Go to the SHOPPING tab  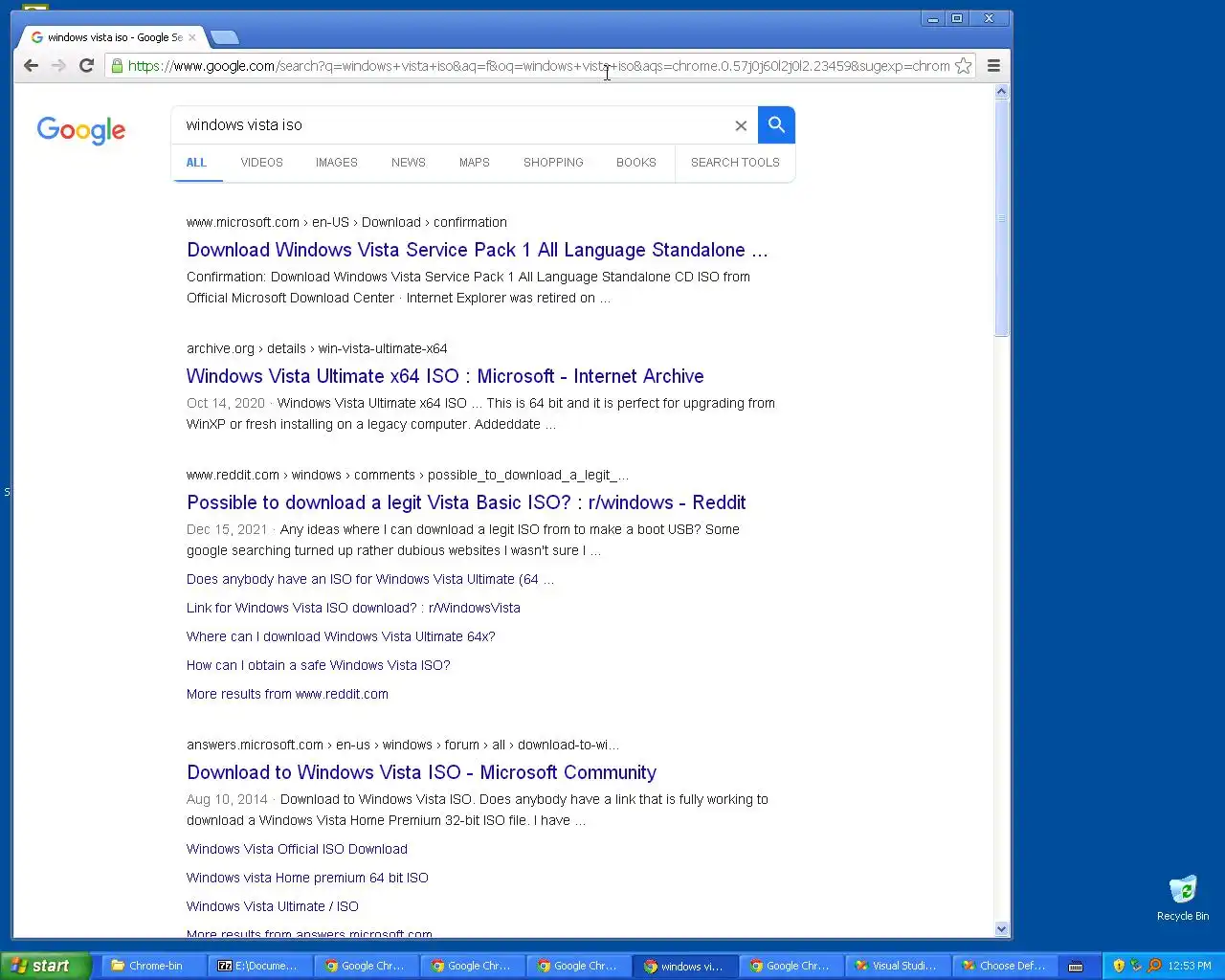tap(553, 163)
